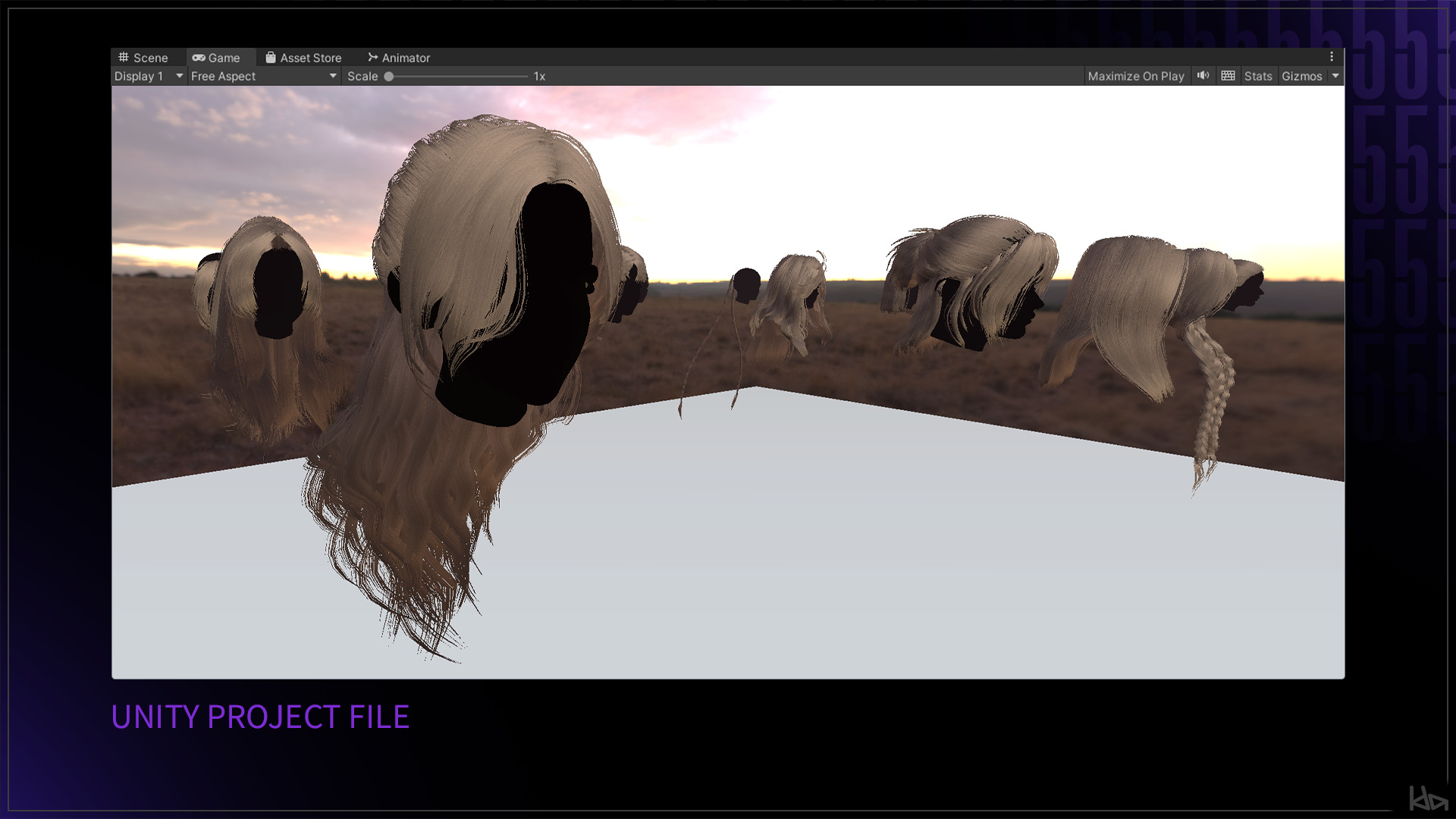Switch to the Scene tab
This screenshot has height=819, width=1456.
click(150, 58)
